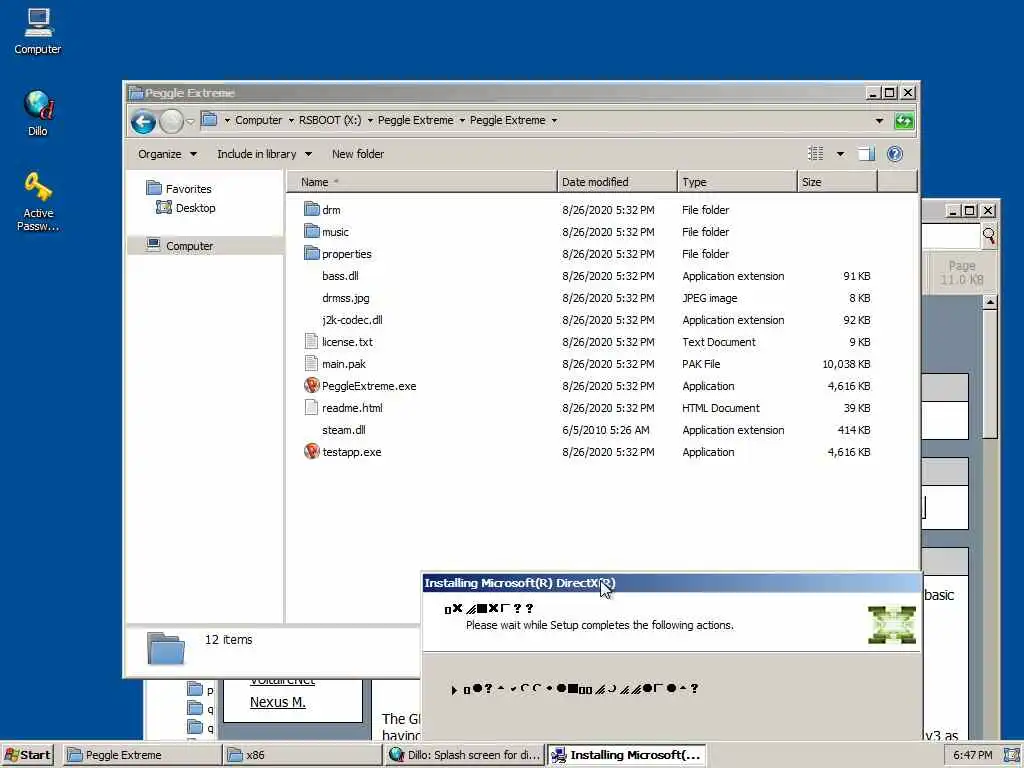Refresh the Peggle Extreme folder view
The height and width of the screenshot is (768, 1024).
[904, 121]
